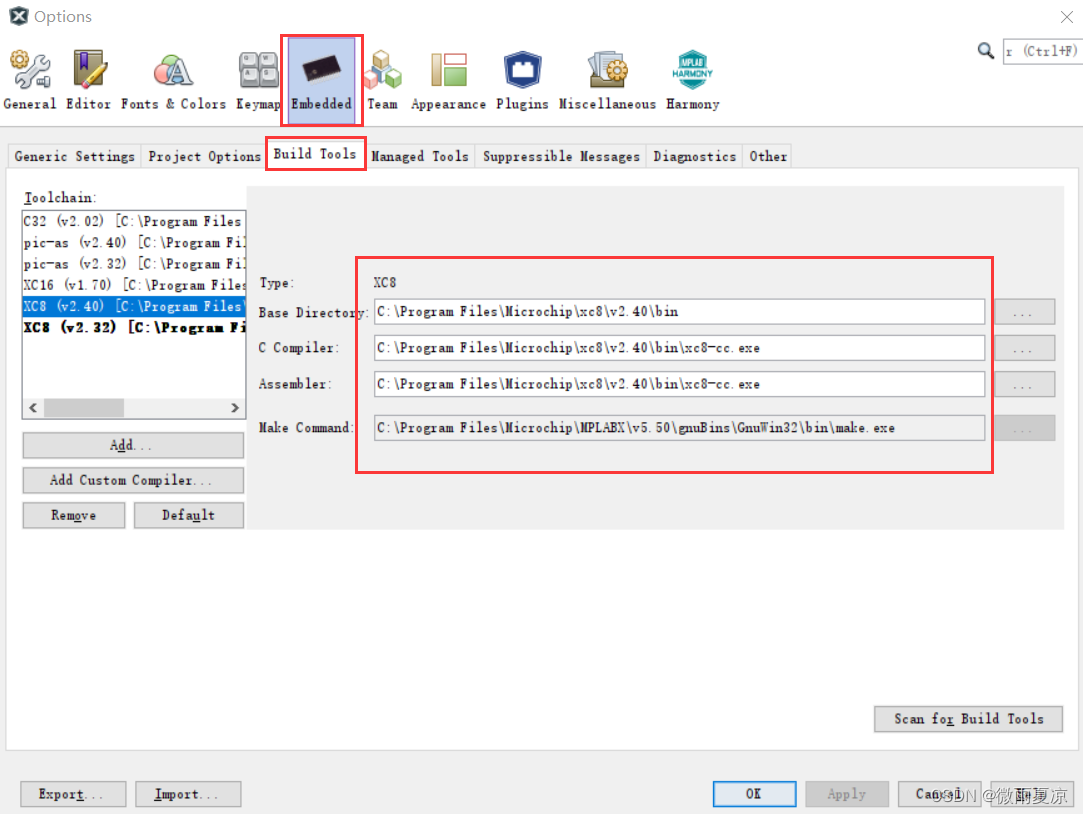Select pic-as (v2.32) toolchain
The image size is (1083, 814).
point(134,264)
